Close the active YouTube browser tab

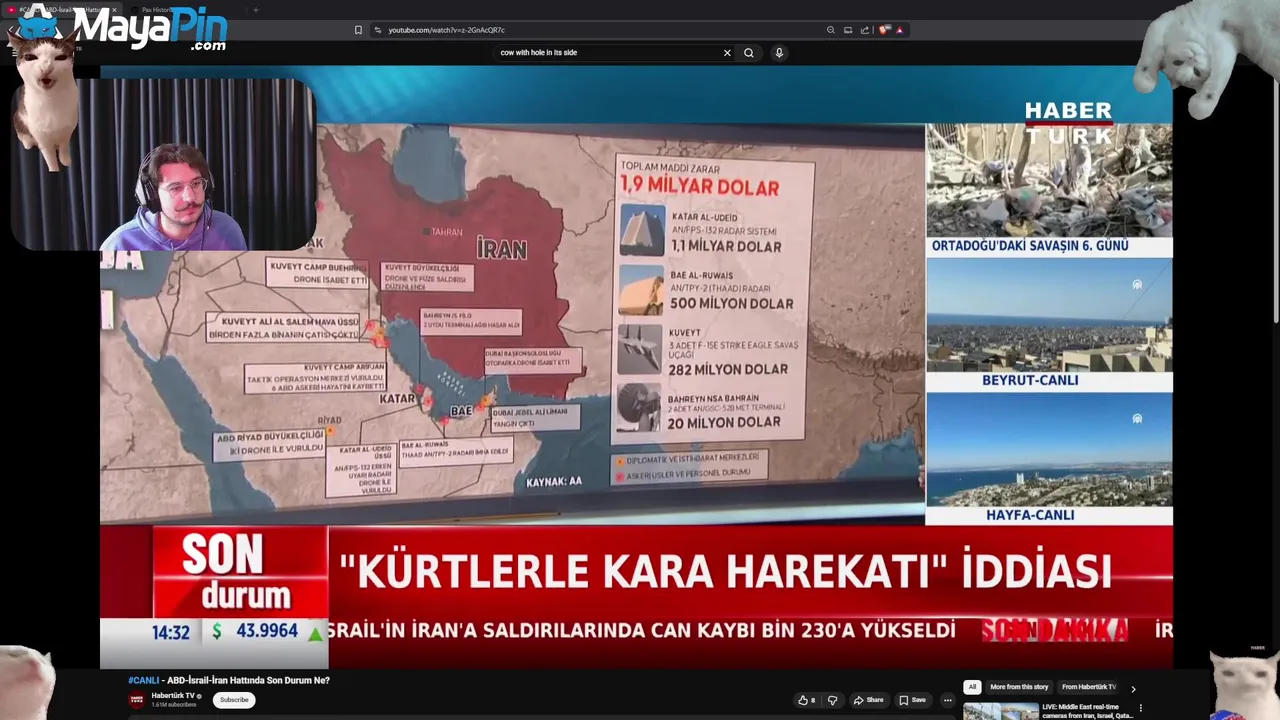[x=114, y=10]
